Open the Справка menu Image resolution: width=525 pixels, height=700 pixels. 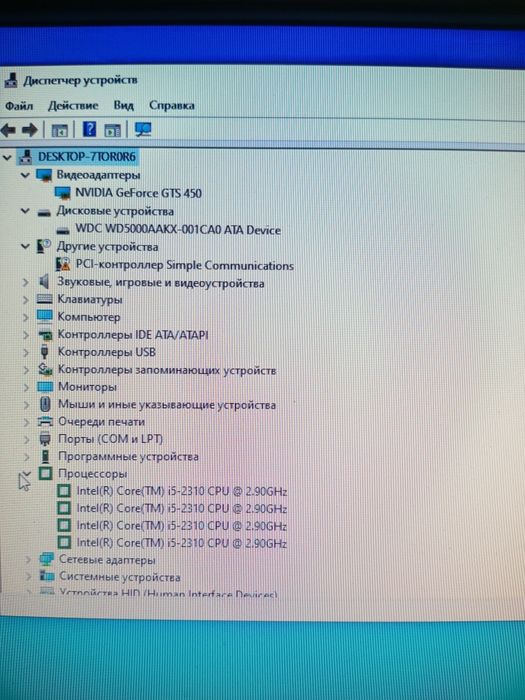coord(171,105)
